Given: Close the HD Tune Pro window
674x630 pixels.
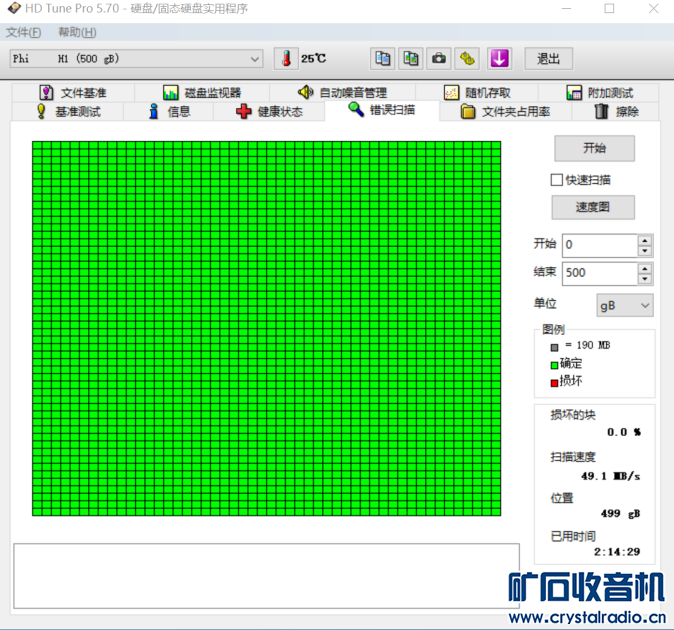Looking at the screenshot, I should tap(654, 9).
